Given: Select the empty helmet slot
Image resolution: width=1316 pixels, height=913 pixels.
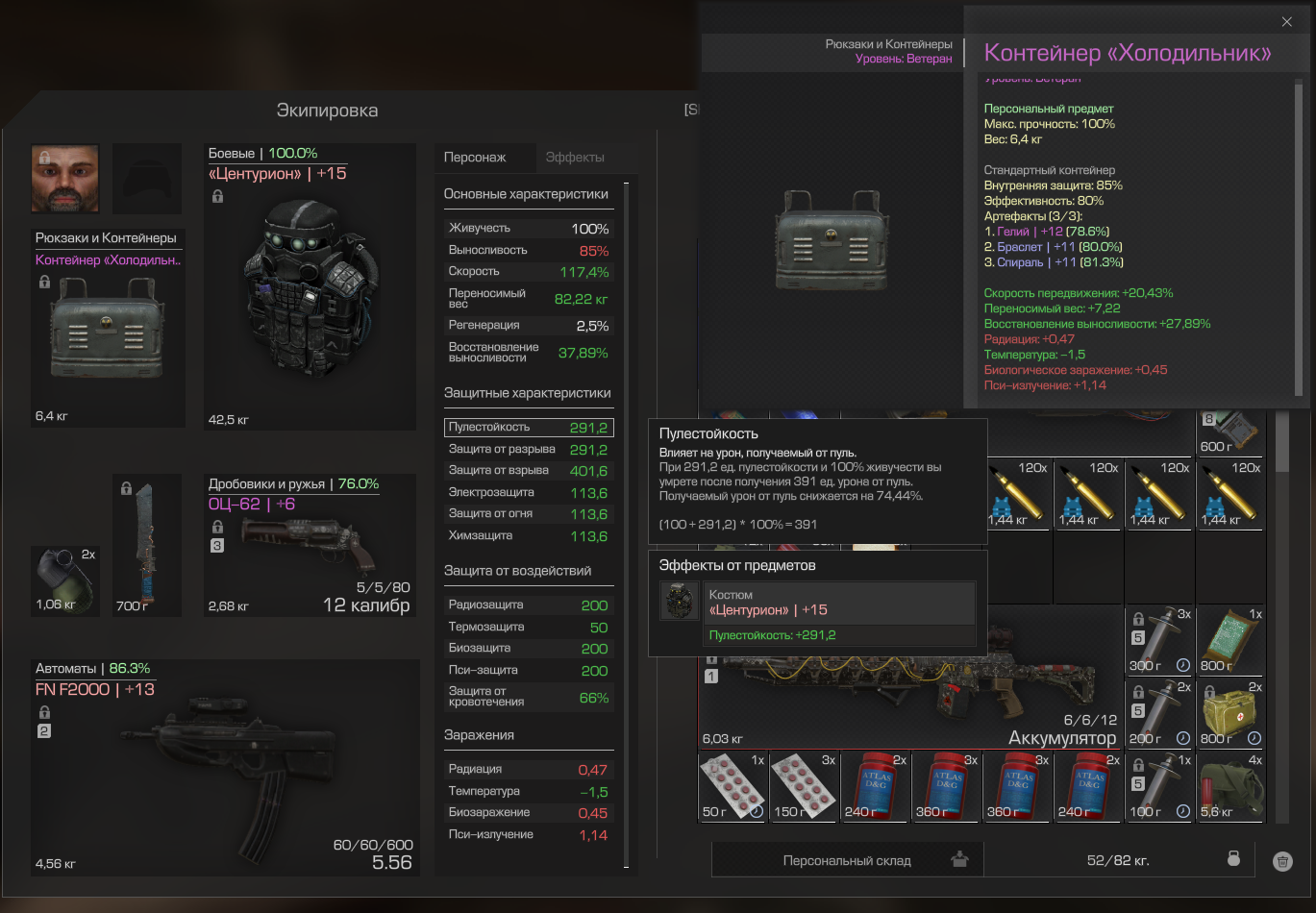Looking at the screenshot, I should coord(147,179).
